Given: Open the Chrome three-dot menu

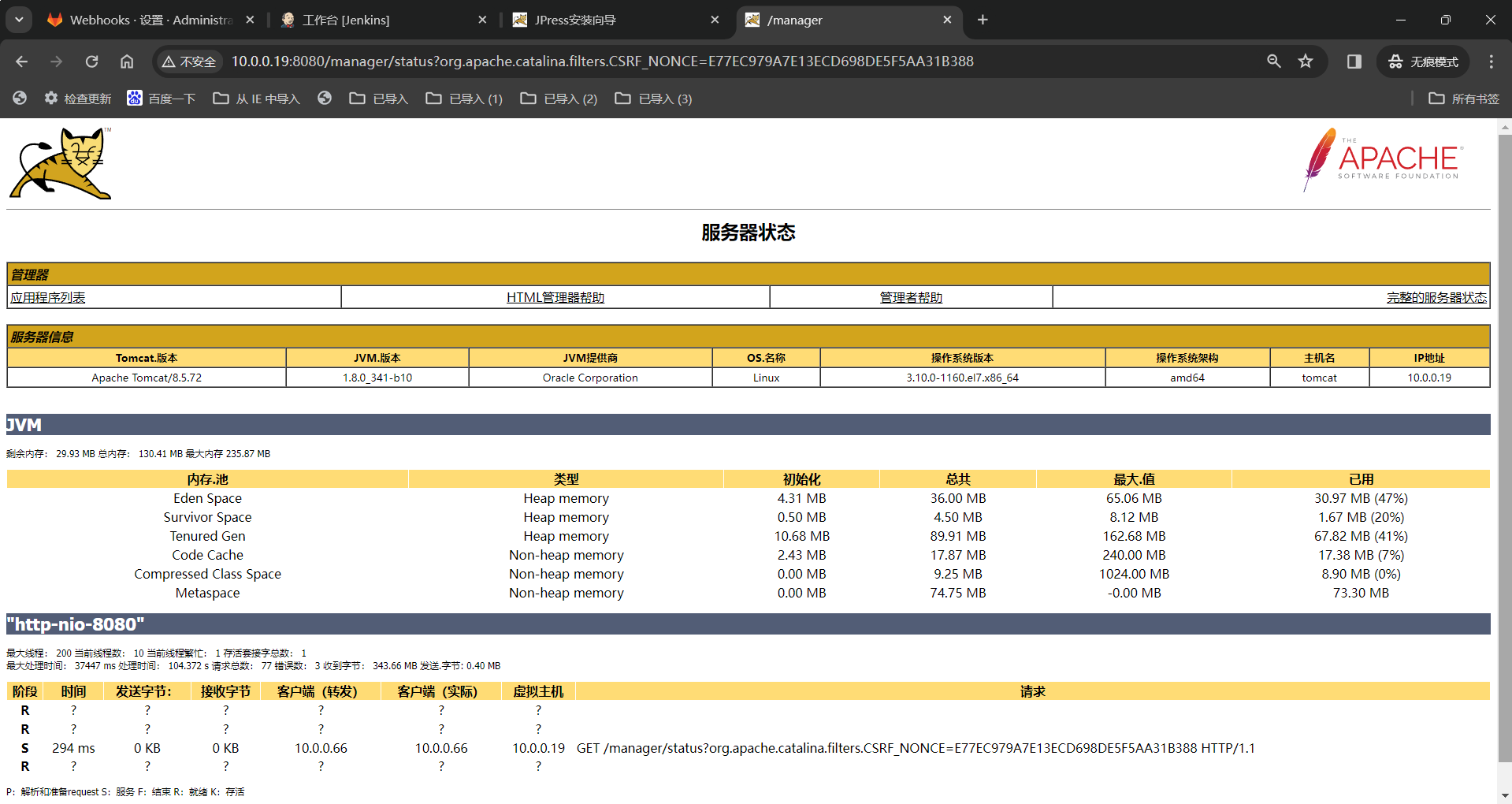Looking at the screenshot, I should [x=1492, y=61].
